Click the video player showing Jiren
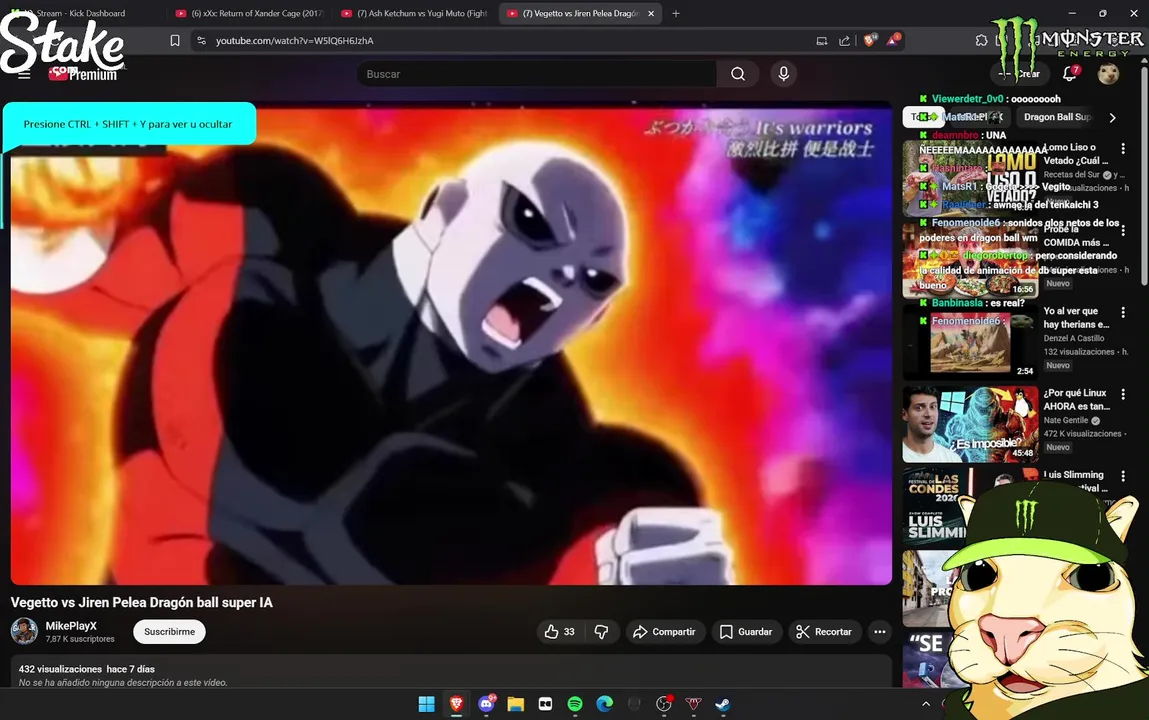Screen dimensions: 1149x720 451,343
